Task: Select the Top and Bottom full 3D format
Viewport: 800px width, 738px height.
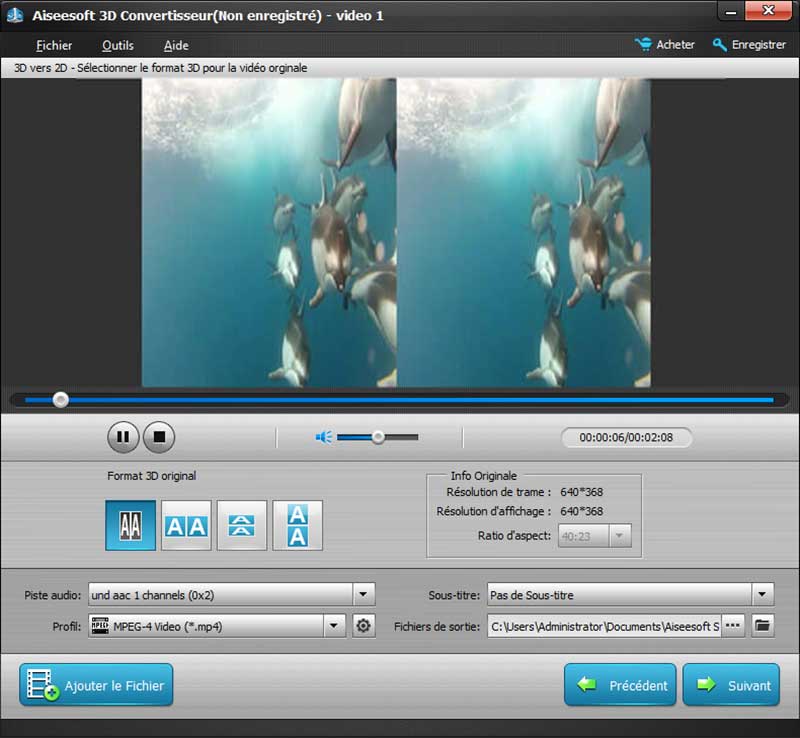Action: [297, 524]
